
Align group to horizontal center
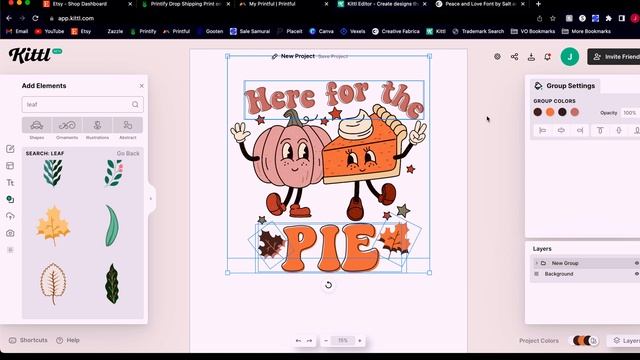click(561, 131)
